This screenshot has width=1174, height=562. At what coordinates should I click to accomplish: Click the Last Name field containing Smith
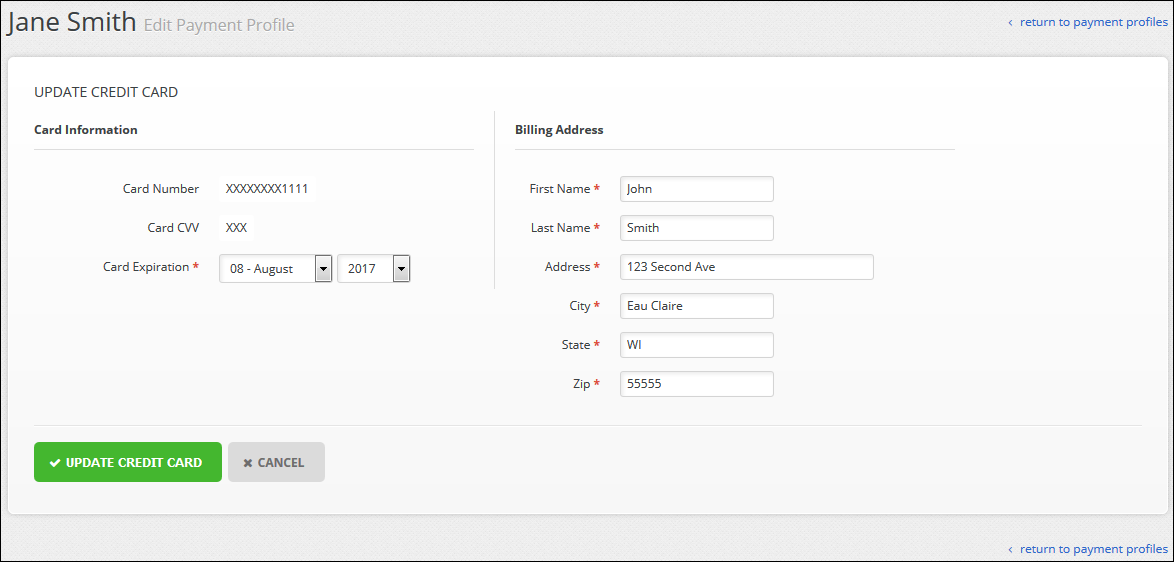click(696, 227)
